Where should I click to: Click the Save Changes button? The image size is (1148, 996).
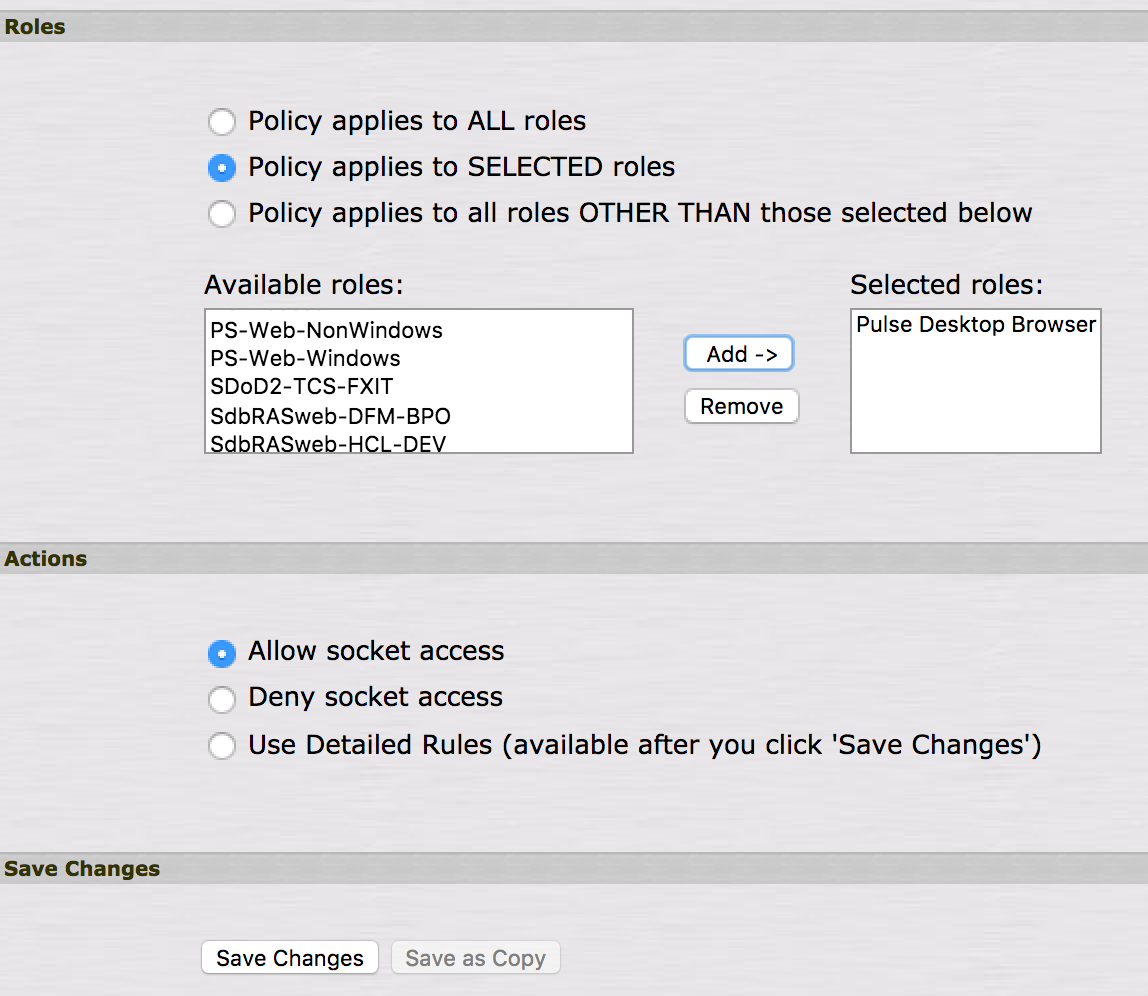point(289,957)
